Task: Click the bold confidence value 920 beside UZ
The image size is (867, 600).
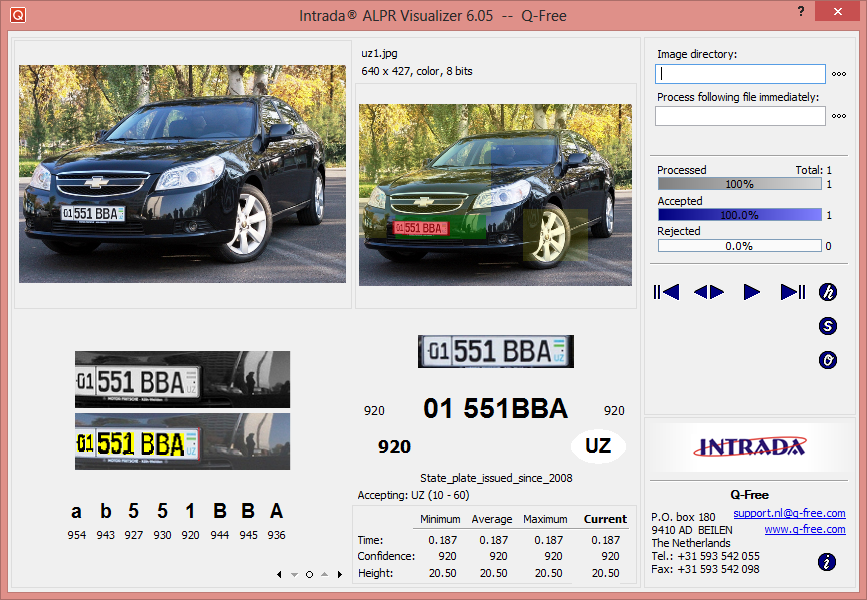Action: pyautogui.click(x=394, y=447)
